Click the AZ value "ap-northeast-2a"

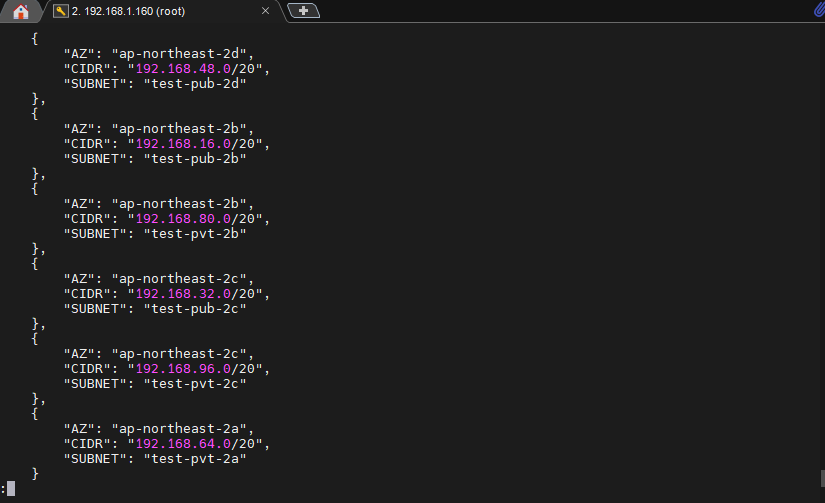pyautogui.click(x=179, y=429)
